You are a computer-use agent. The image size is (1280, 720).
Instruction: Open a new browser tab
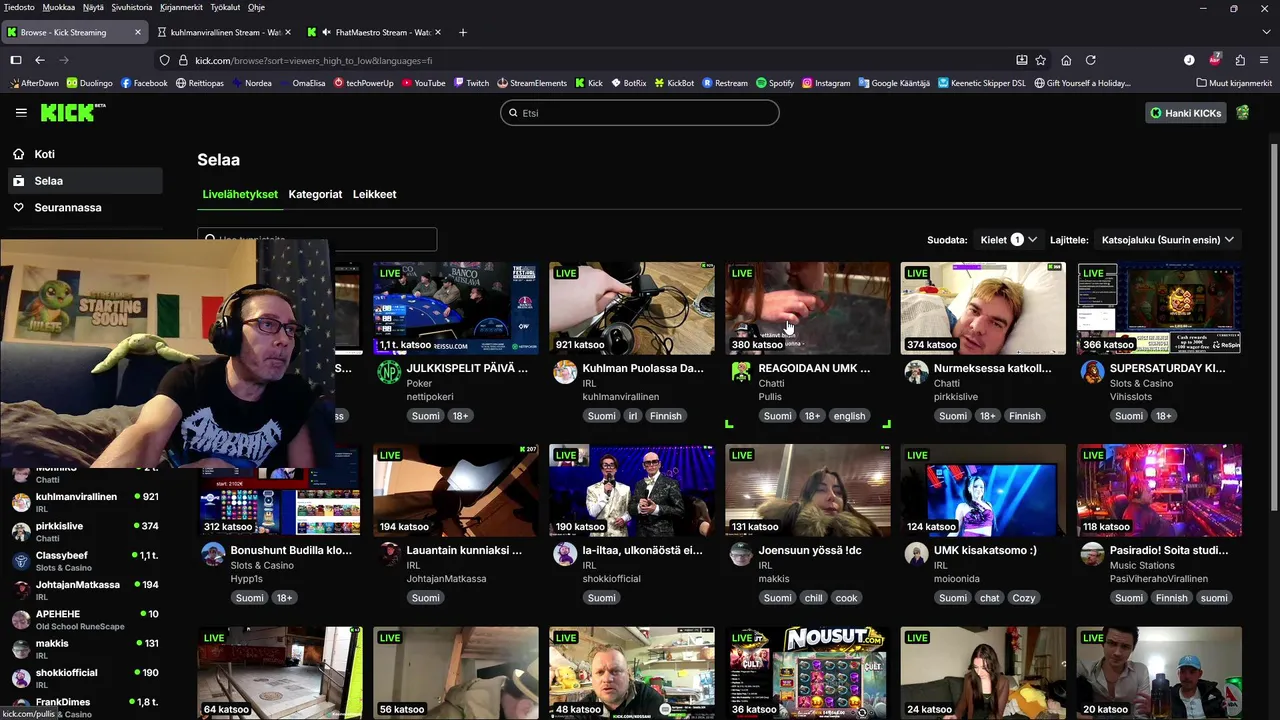click(463, 32)
